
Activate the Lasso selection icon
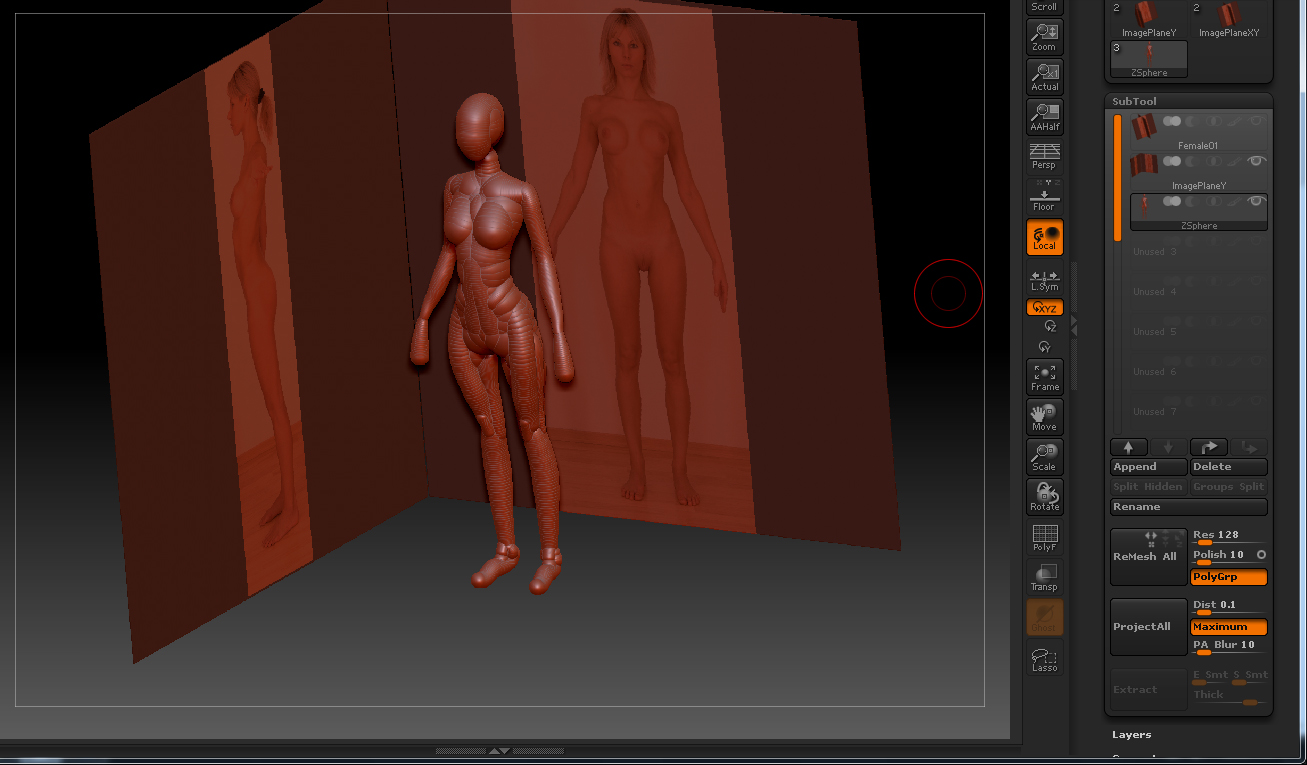point(1044,658)
